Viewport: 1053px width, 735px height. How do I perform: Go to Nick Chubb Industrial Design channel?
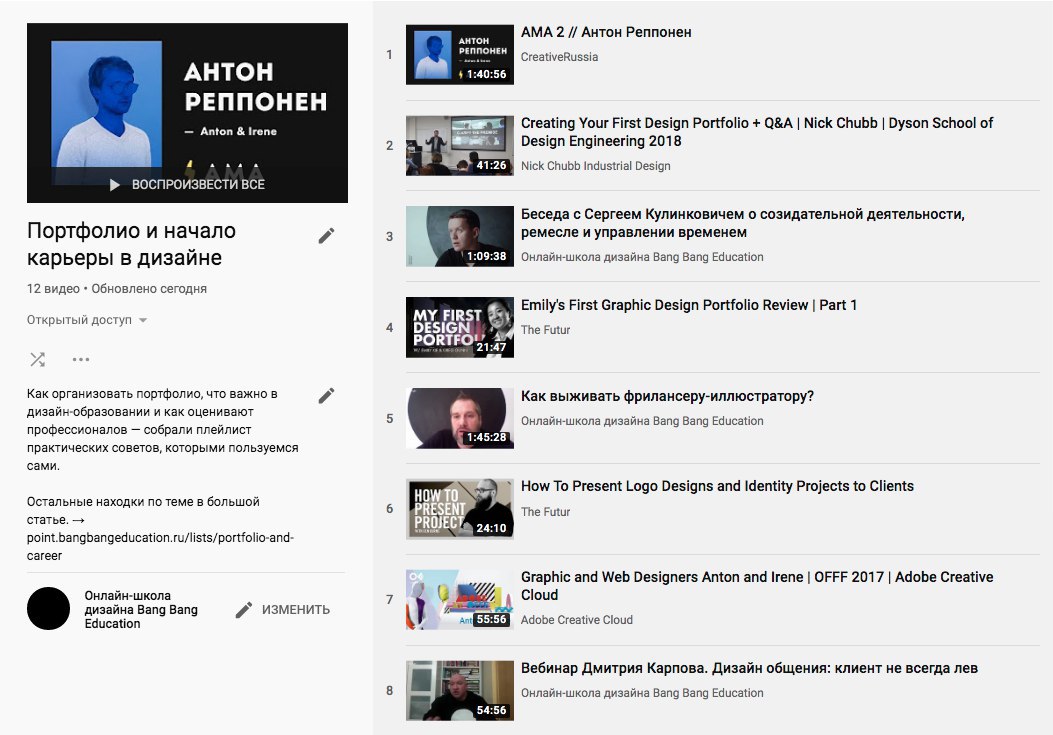point(596,166)
